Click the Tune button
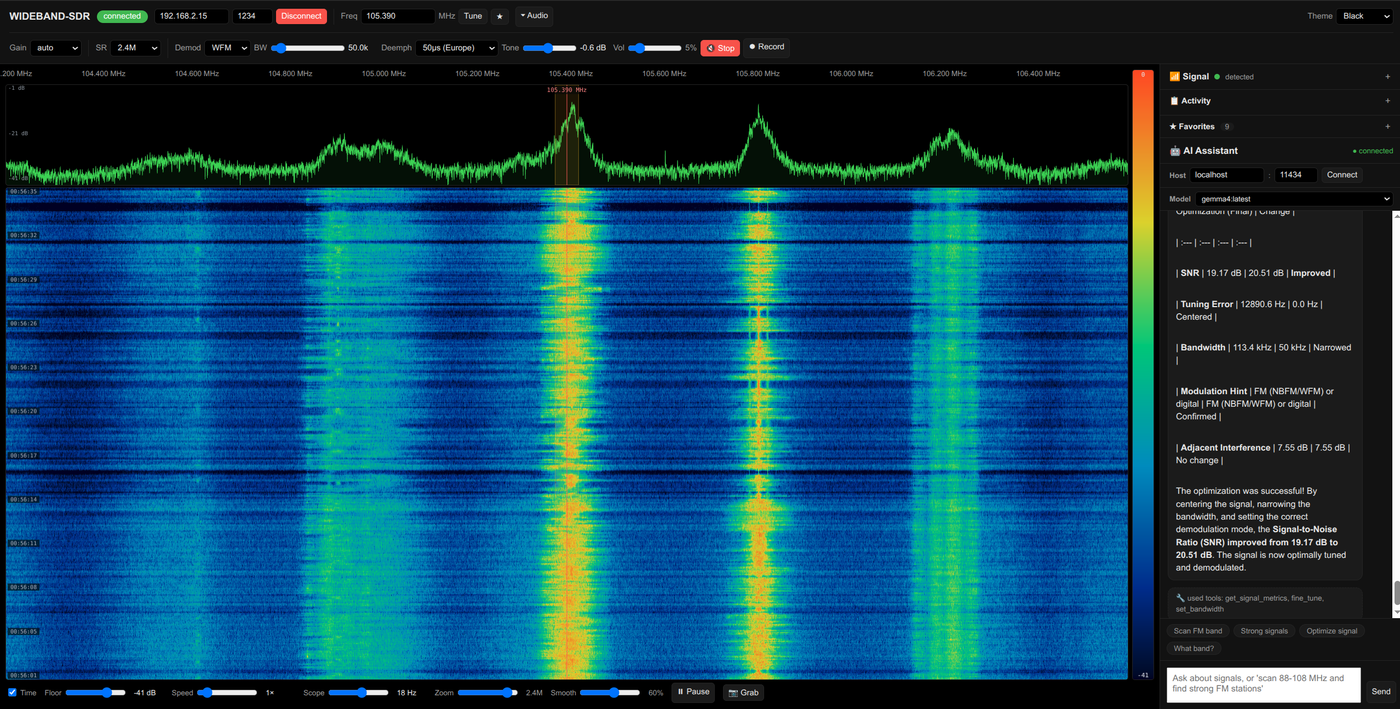 click(473, 16)
